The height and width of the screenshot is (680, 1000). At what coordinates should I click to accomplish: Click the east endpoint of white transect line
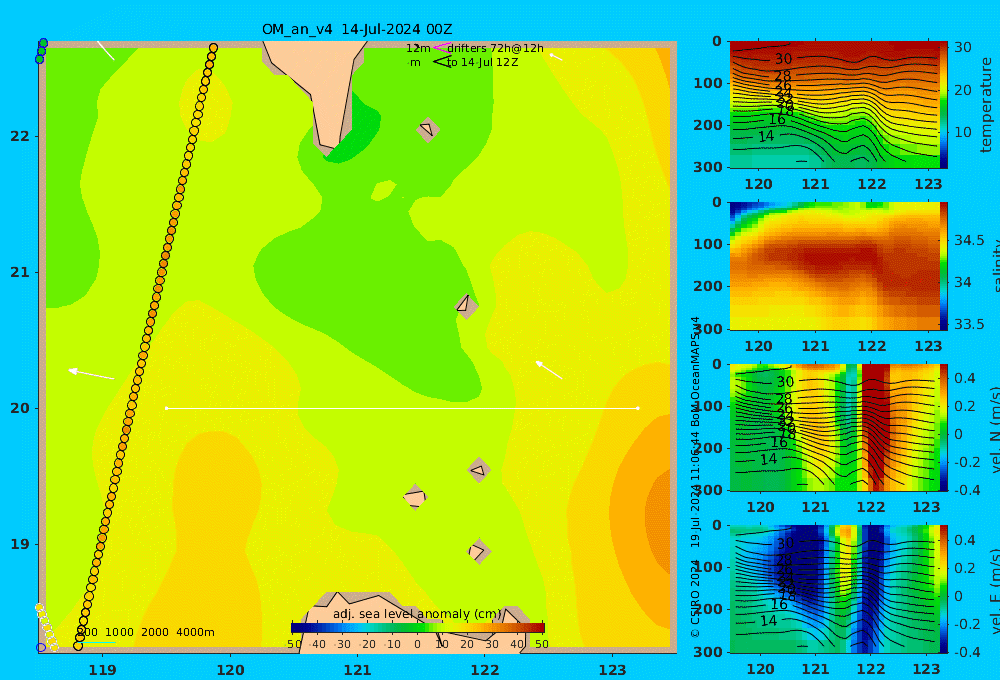tap(638, 408)
